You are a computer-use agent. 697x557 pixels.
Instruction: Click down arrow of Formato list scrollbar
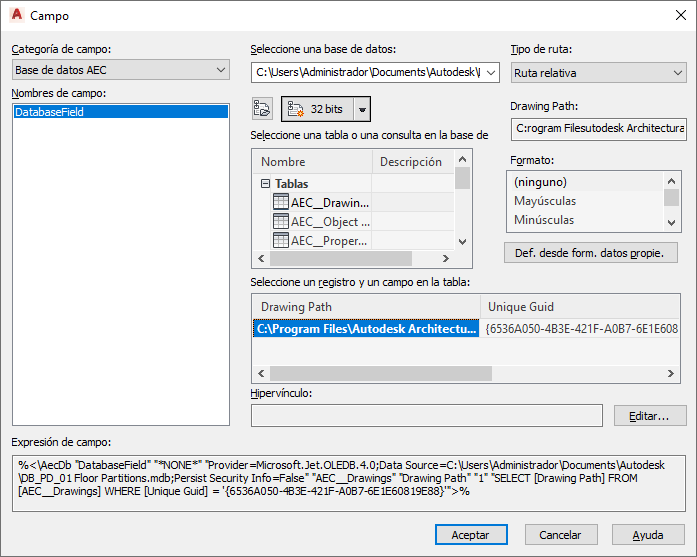tap(671, 223)
